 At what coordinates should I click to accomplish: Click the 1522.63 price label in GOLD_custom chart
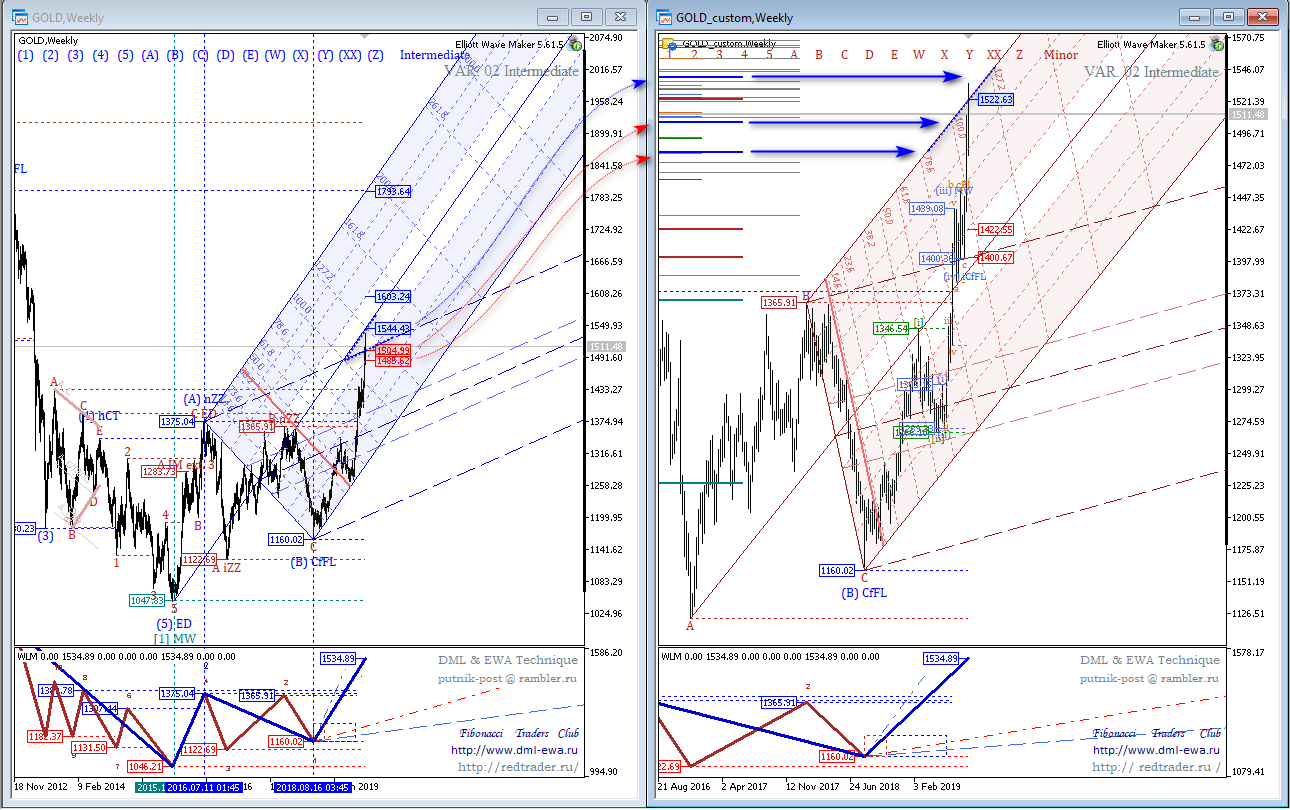click(996, 99)
